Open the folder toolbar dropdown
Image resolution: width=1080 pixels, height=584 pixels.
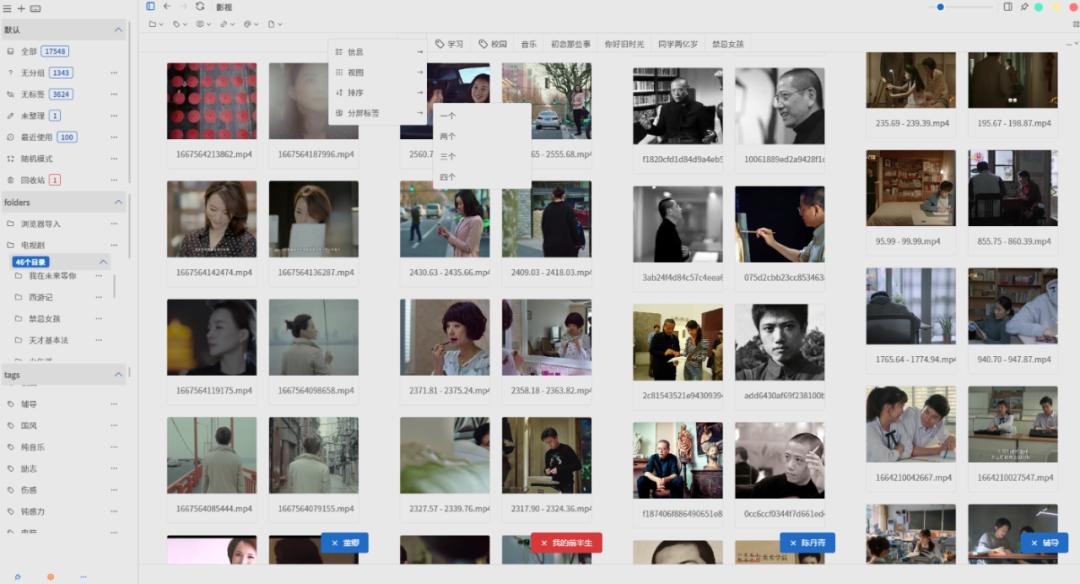point(156,24)
